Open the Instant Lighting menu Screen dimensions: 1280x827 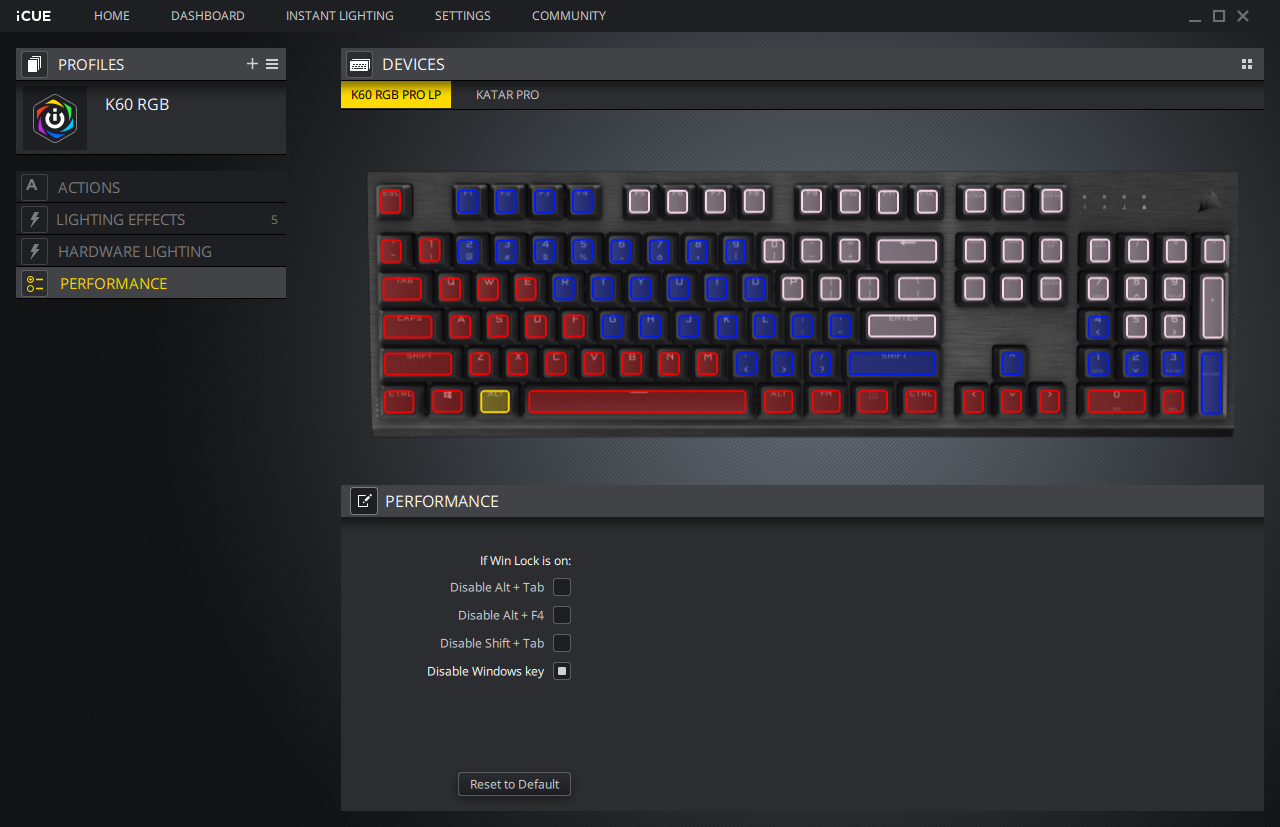[x=340, y=16]
